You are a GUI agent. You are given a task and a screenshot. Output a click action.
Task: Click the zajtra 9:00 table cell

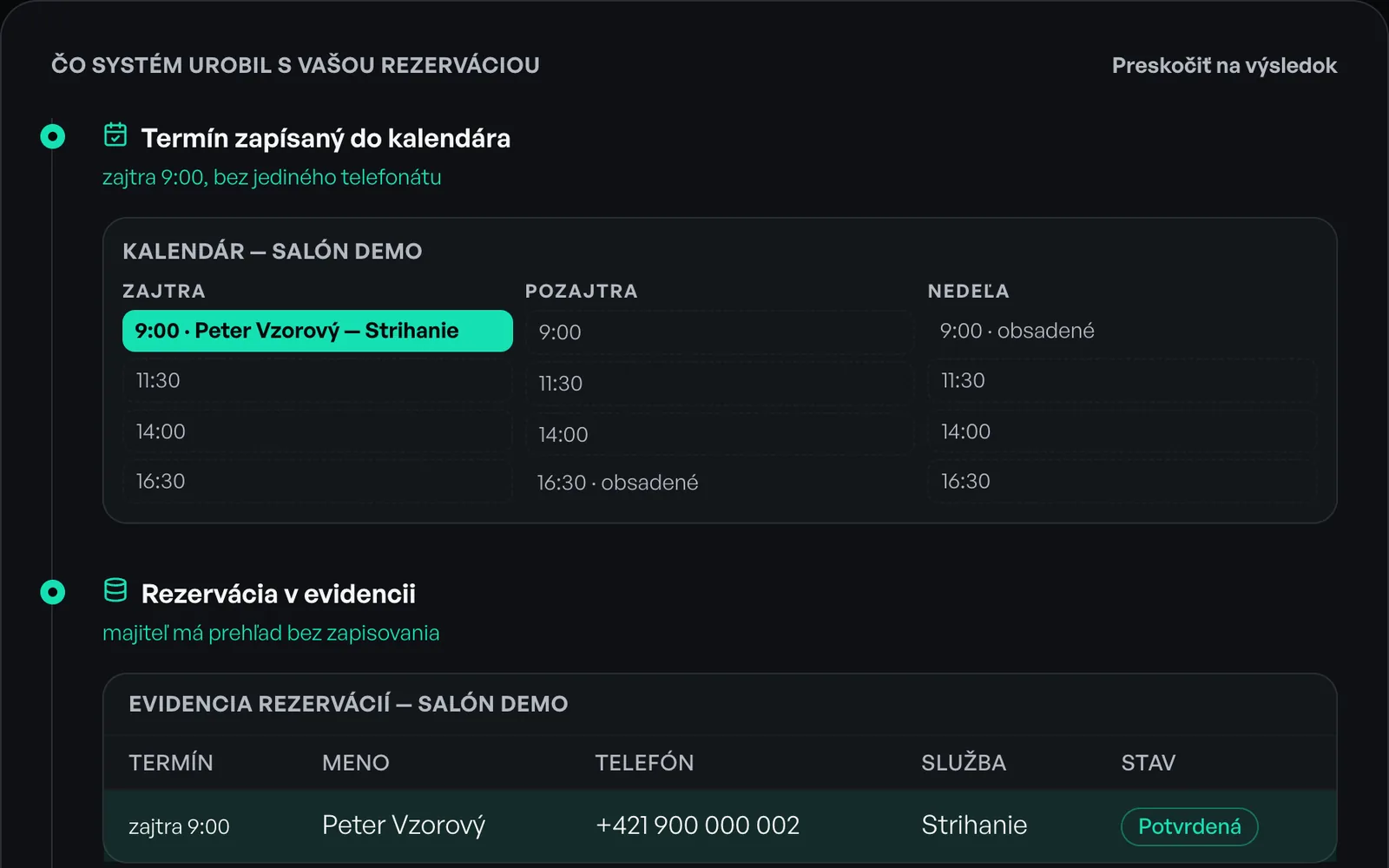click(x=179, y=826)
